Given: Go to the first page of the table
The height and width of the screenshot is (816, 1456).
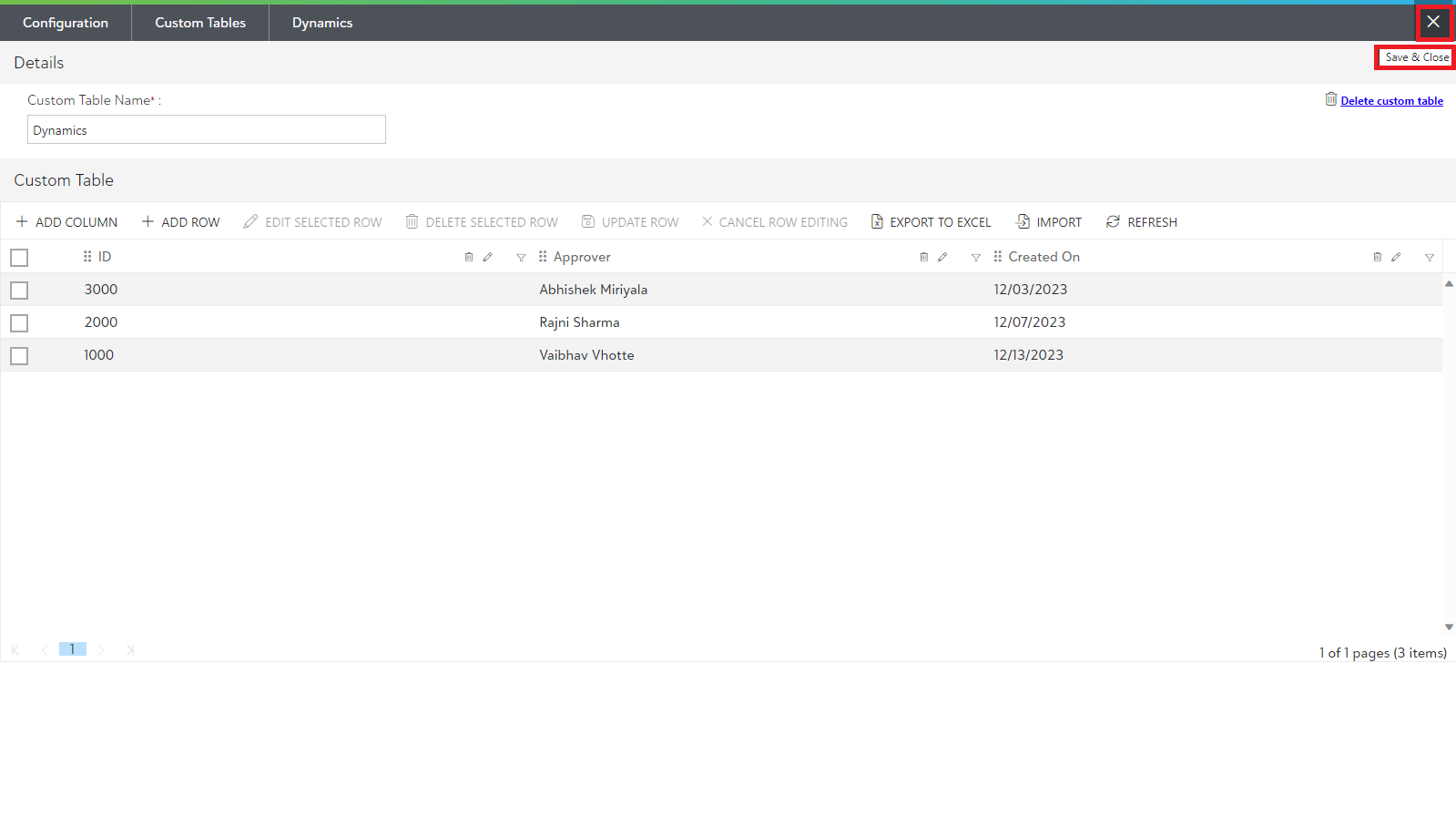Looking at the screenshot, I should point(15,649).
